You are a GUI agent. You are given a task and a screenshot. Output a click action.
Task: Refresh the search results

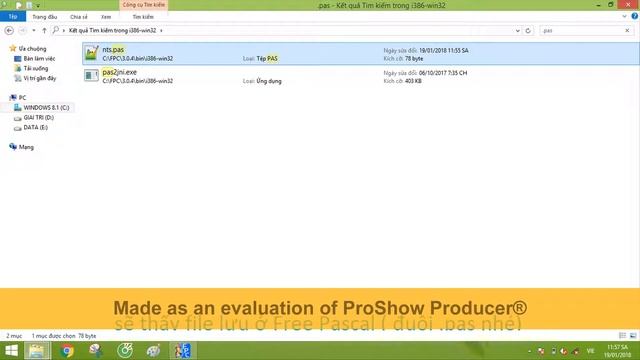528,31
